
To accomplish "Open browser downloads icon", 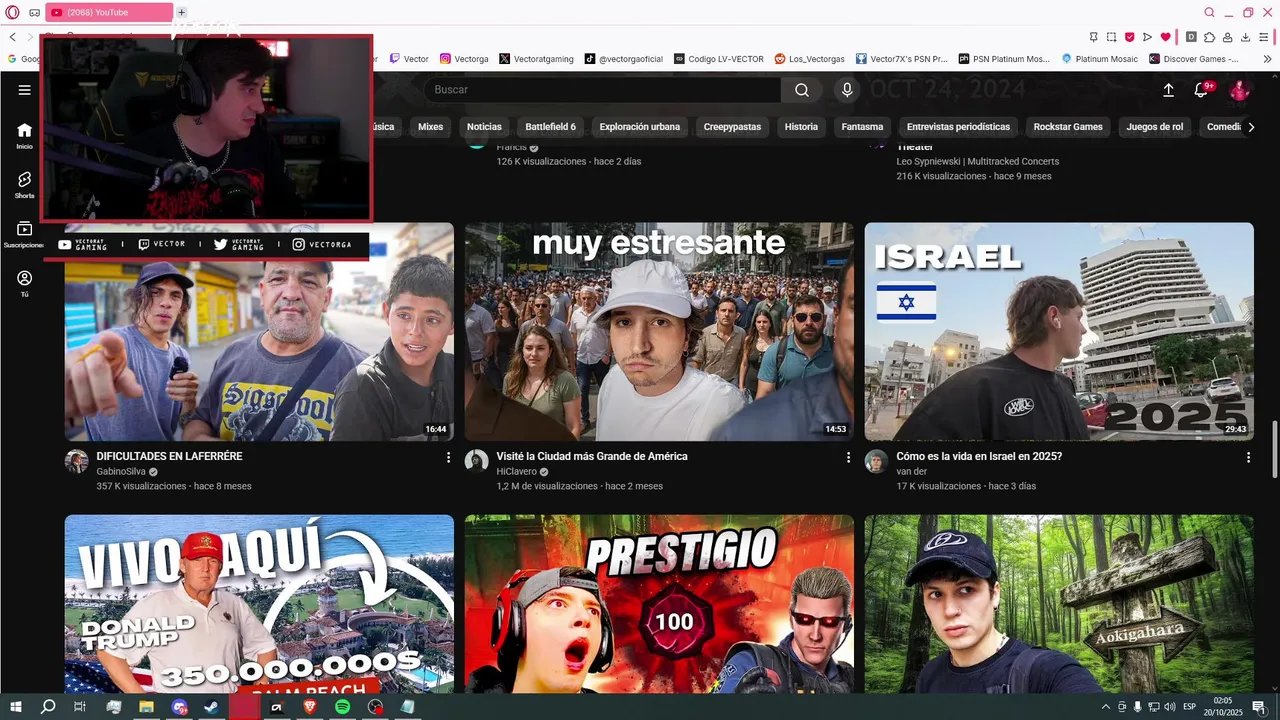I will coord(1246,37).
